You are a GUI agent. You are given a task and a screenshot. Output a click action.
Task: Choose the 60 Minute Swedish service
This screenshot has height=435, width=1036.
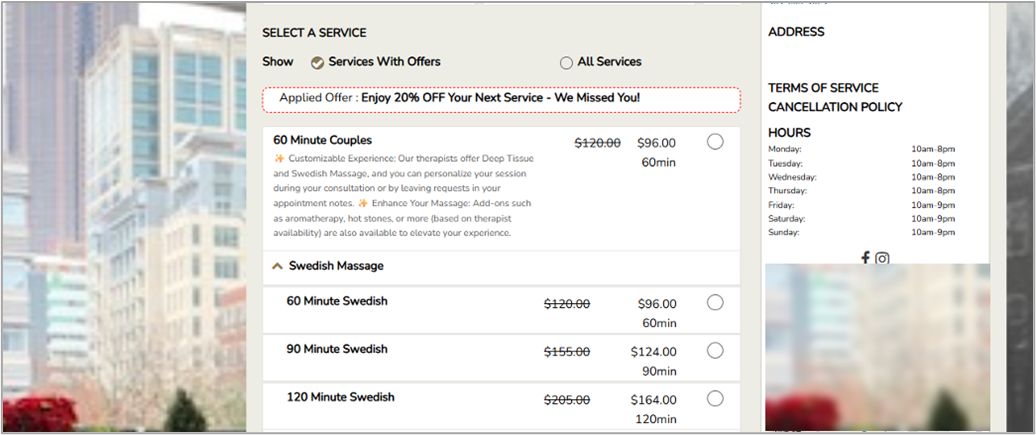[x=715, y=302]
